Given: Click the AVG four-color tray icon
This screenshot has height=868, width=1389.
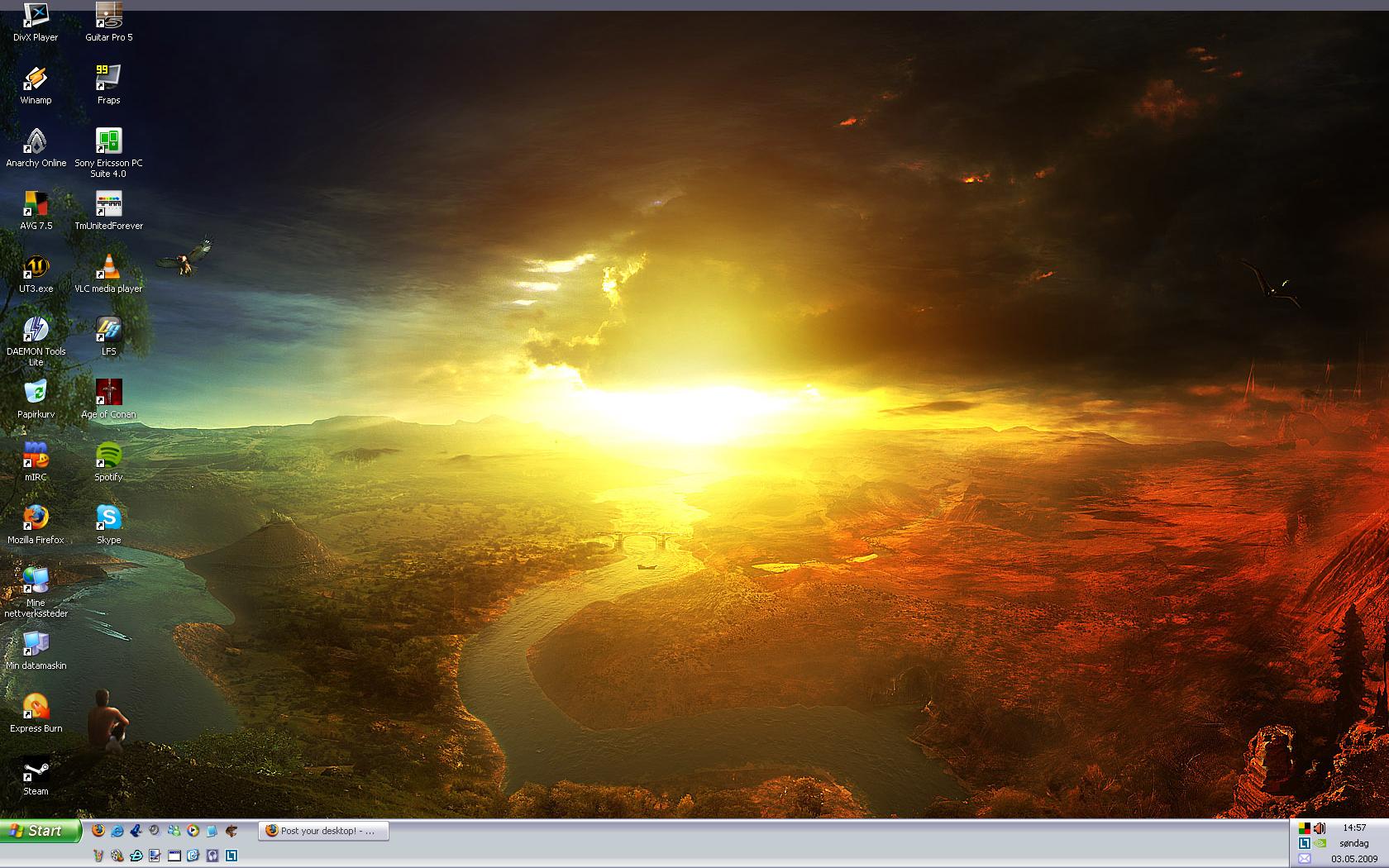Looking at the screenshot, I should click(x=1305, y=828).
